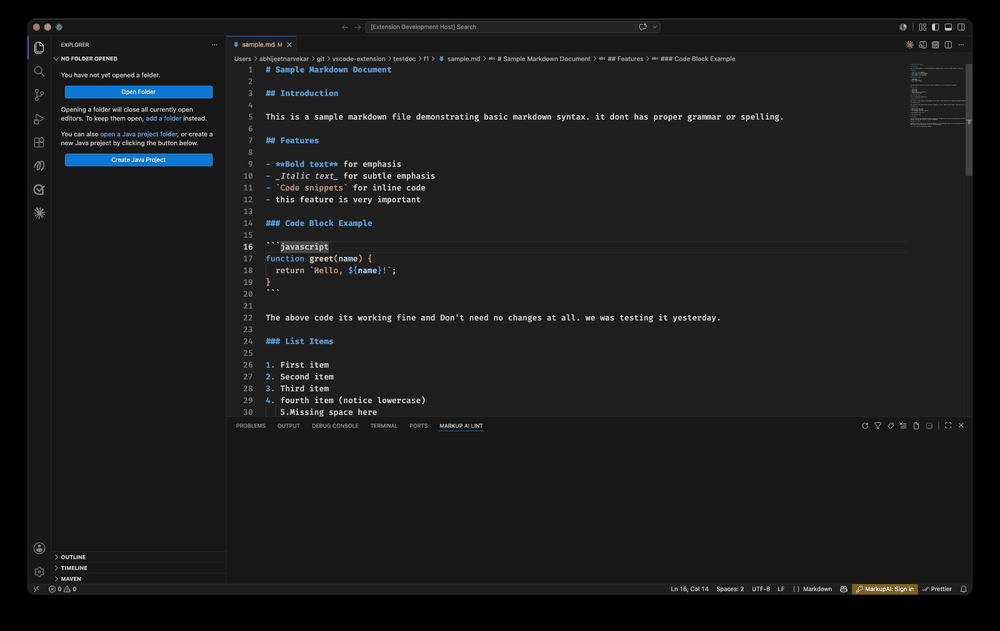The width and height of the screenshot is (1000, 631).
Task: Open the remote window status bar icon
Action: click(x=36, y=589)
